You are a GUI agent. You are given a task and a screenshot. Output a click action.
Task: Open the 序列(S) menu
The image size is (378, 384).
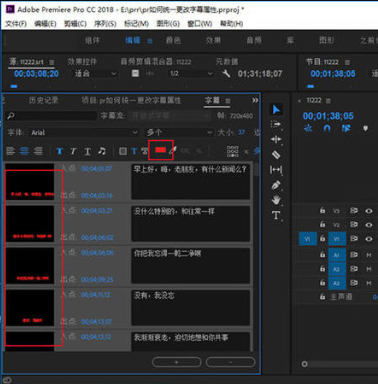(x=105, y=24)
